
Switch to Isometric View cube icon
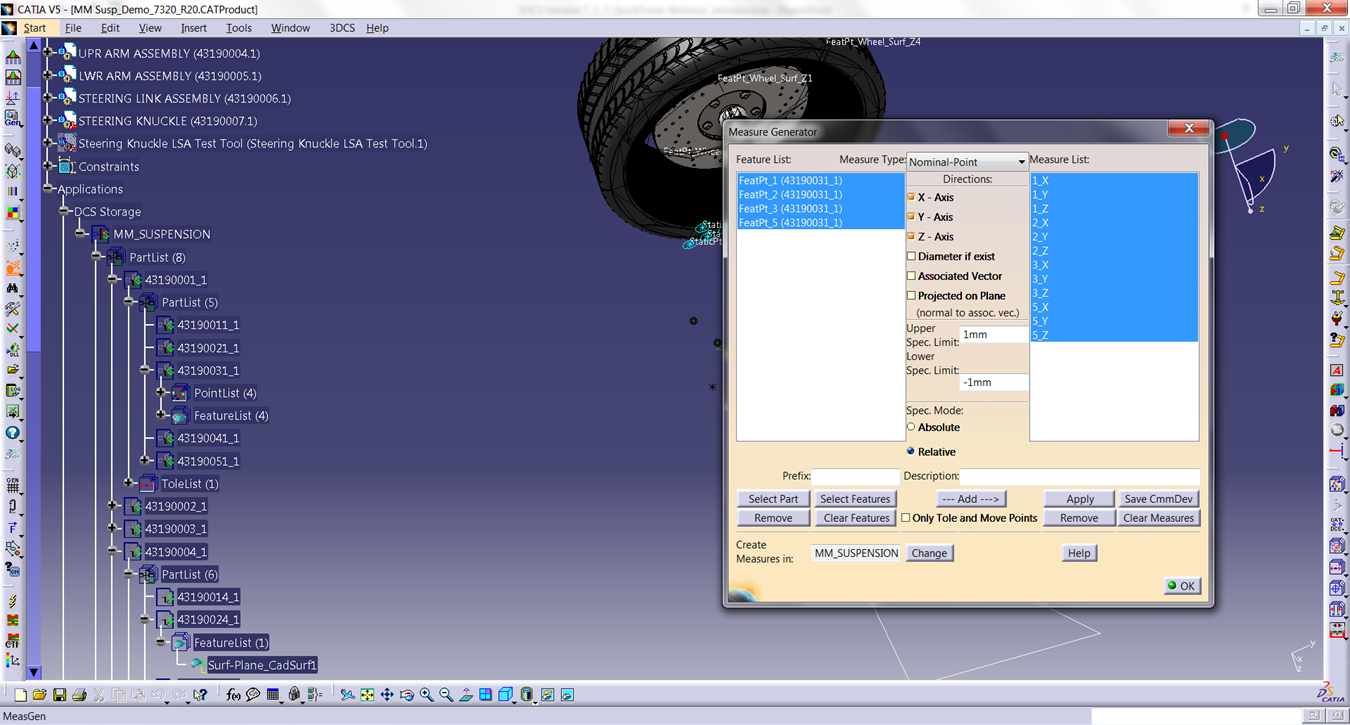tap(507, 694)
